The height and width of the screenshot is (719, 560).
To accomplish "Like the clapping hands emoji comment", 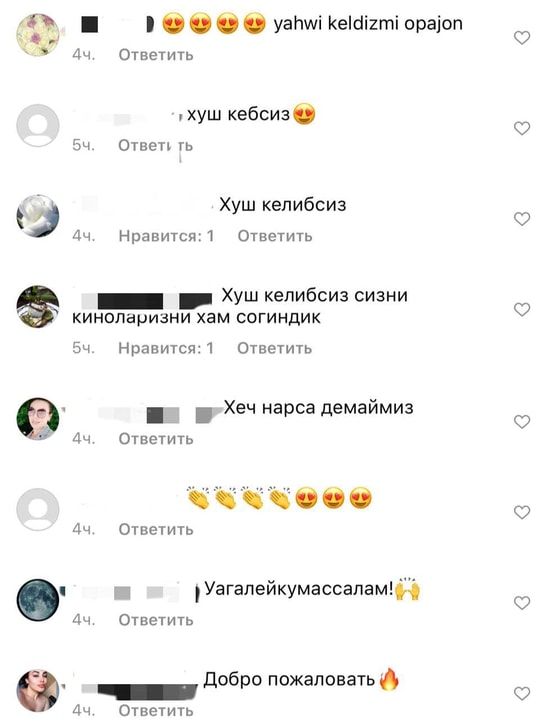I will pyautogui.click(x=521, y=512).
